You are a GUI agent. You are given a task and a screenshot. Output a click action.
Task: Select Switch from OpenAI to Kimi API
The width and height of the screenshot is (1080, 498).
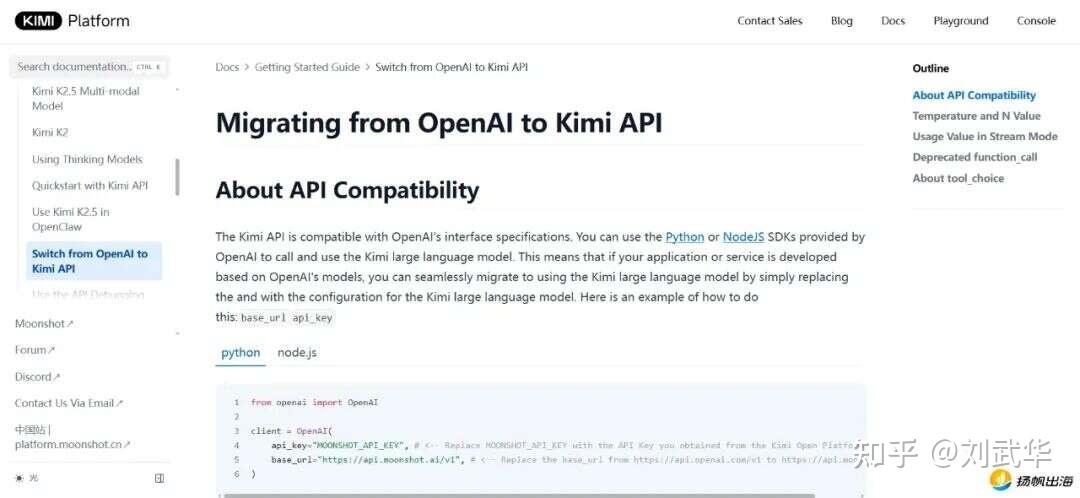pos(94,260)
